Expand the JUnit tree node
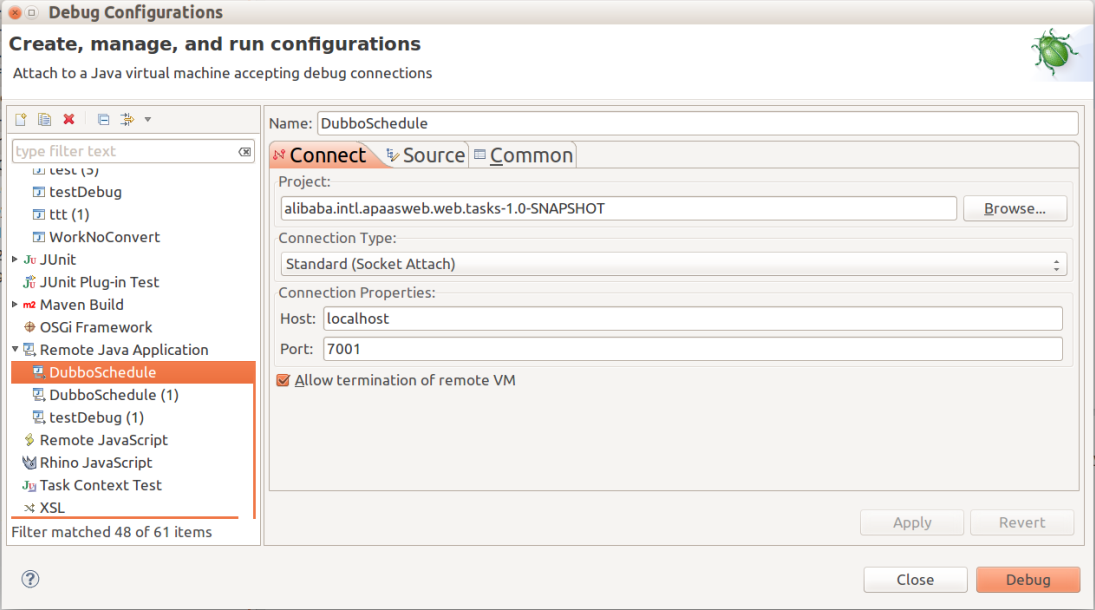This screenshot has width=1095, height=610. point(15,259)
